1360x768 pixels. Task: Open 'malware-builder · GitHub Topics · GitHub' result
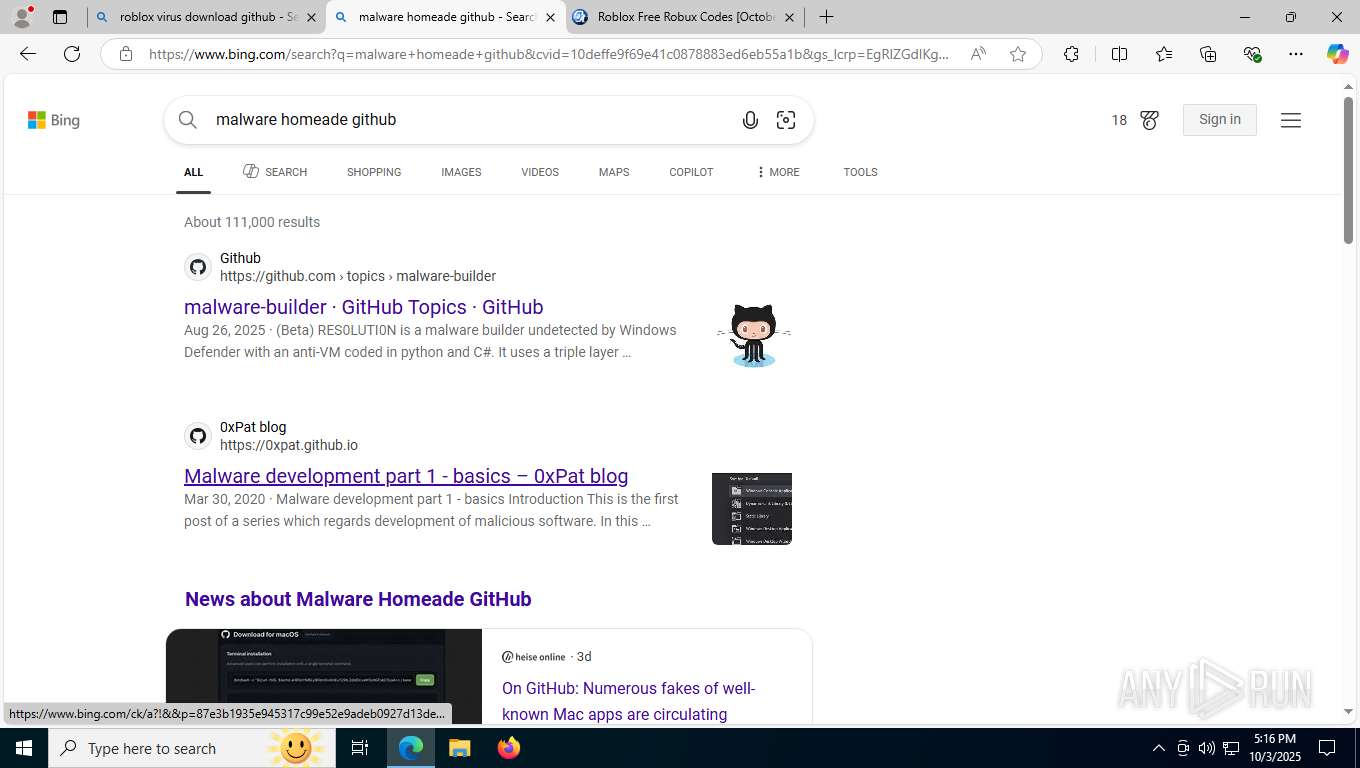click(x=364, y=307)
